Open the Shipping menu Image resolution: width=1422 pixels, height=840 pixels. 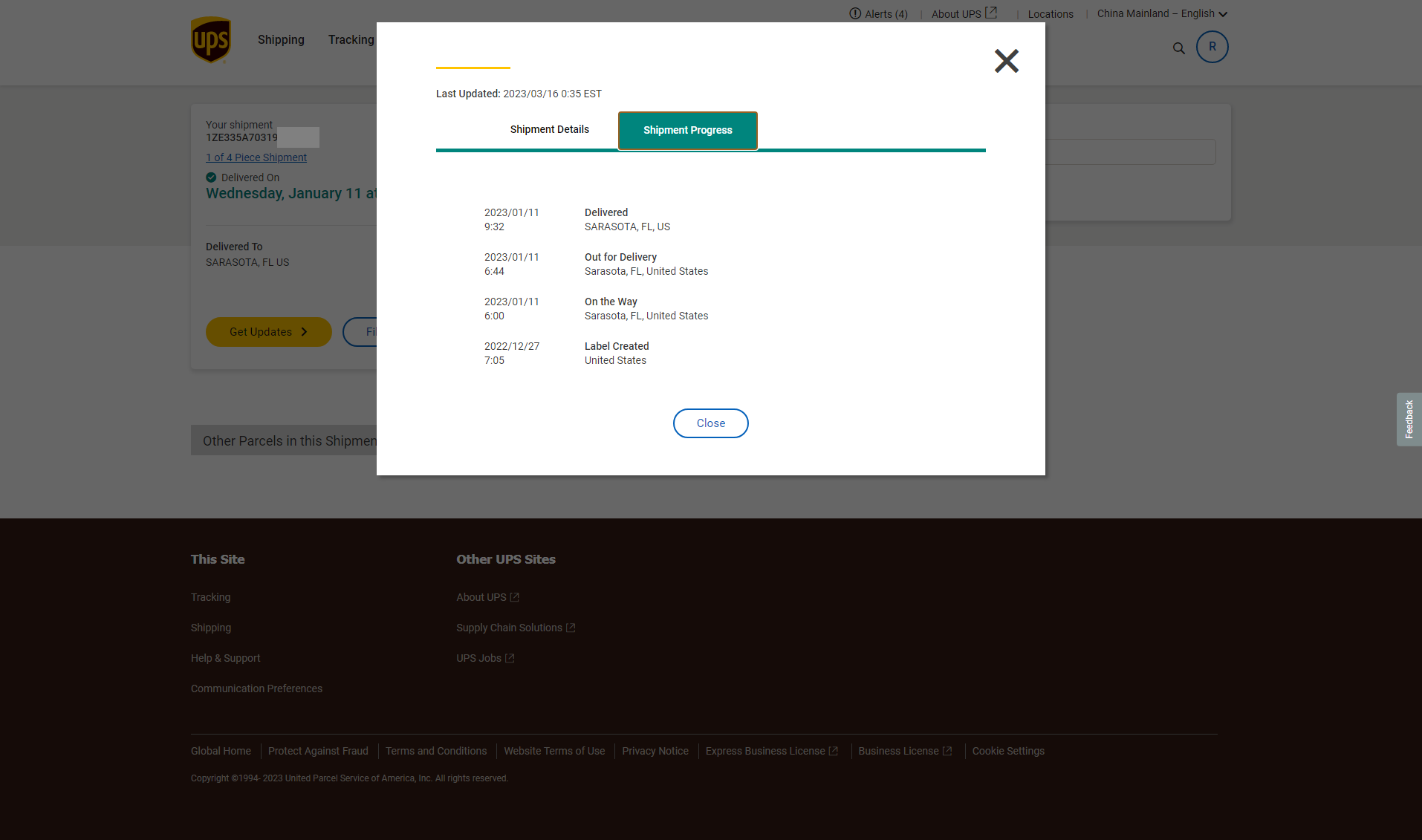coord(281,40)
